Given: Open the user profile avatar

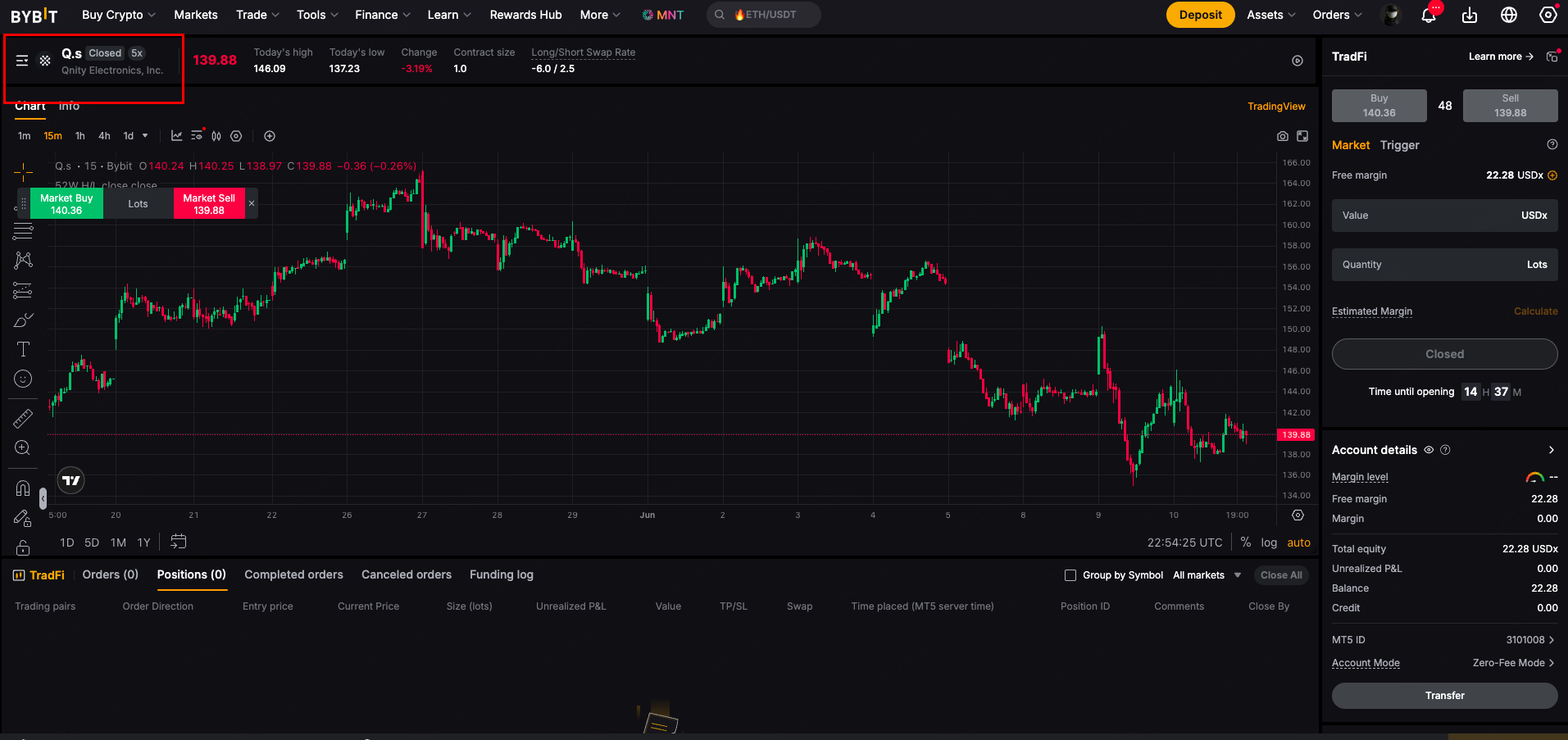Looking at the screenshot, I should click(x=1391, y=15).
